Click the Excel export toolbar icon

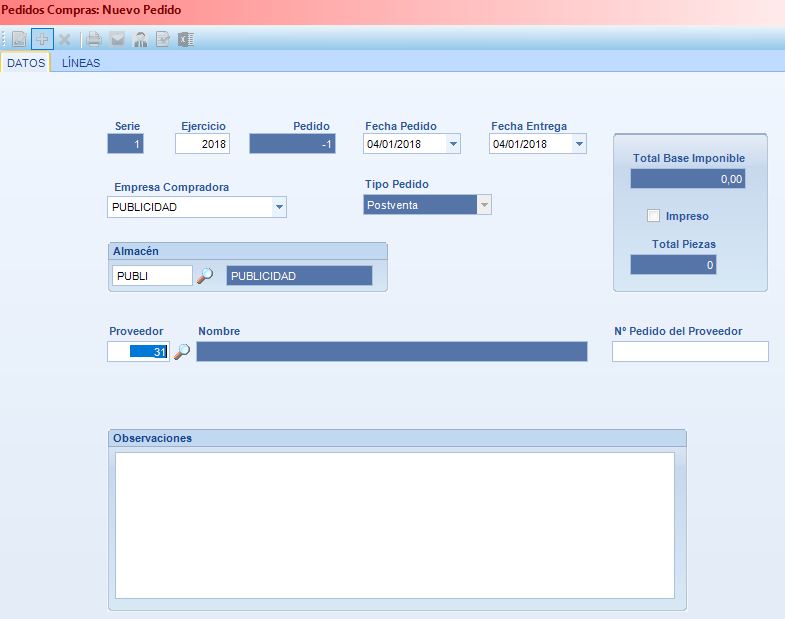pos(186,40)
